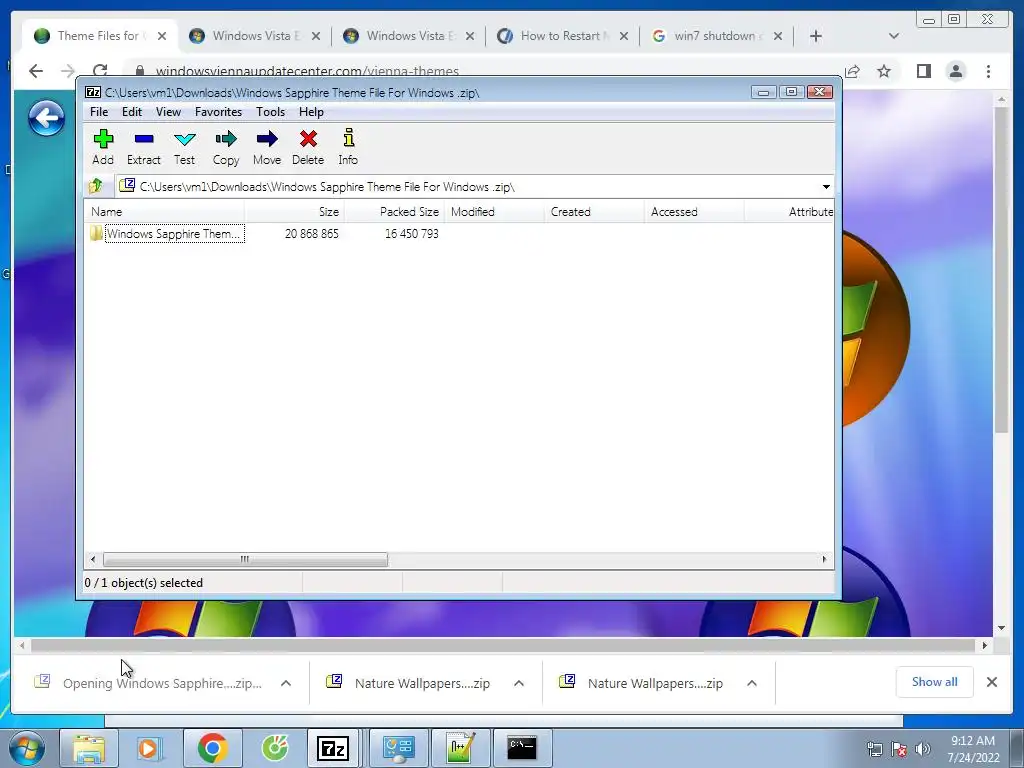Sort by Created column header

click(594, 212)
